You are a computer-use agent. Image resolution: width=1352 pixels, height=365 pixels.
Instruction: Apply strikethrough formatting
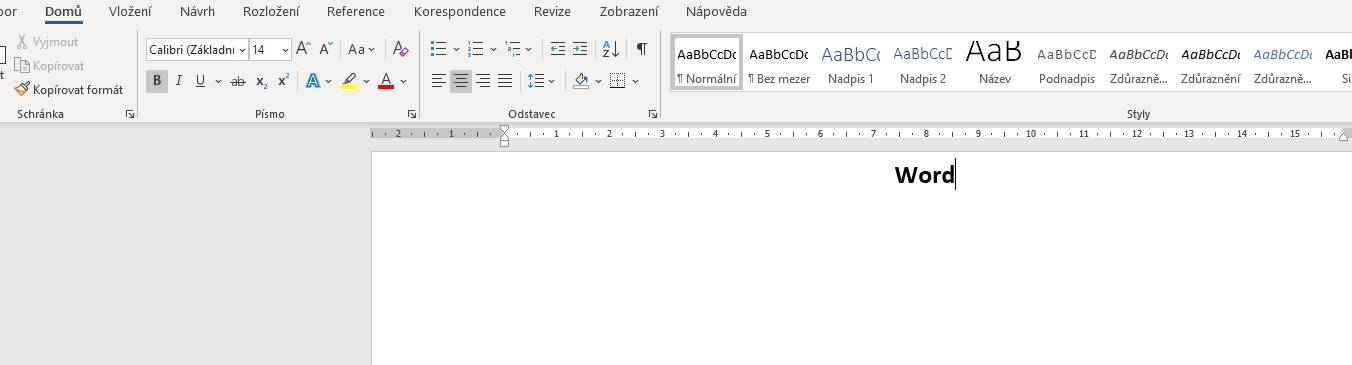237,81
